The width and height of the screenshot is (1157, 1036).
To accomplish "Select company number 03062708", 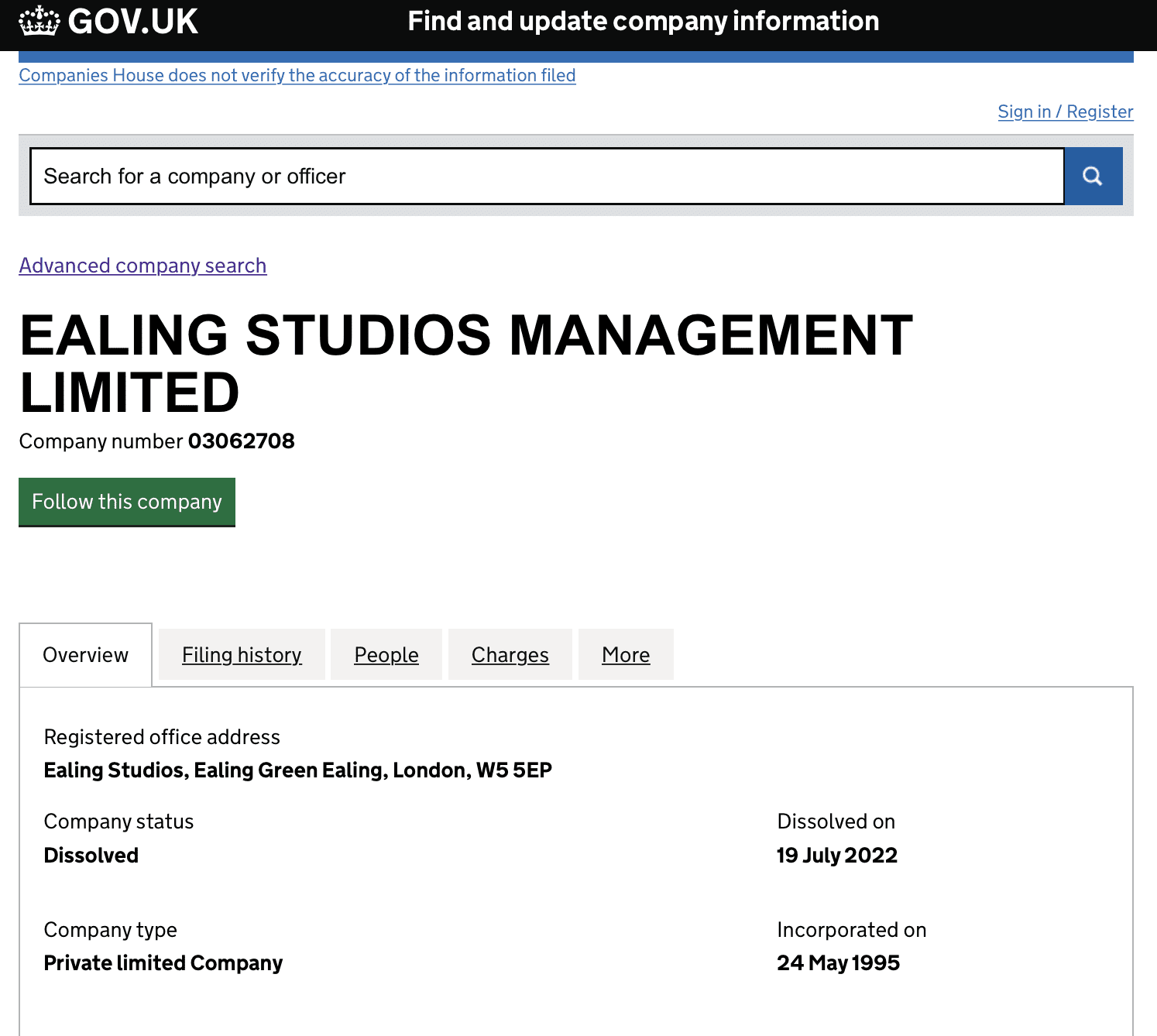I will 242,441.
